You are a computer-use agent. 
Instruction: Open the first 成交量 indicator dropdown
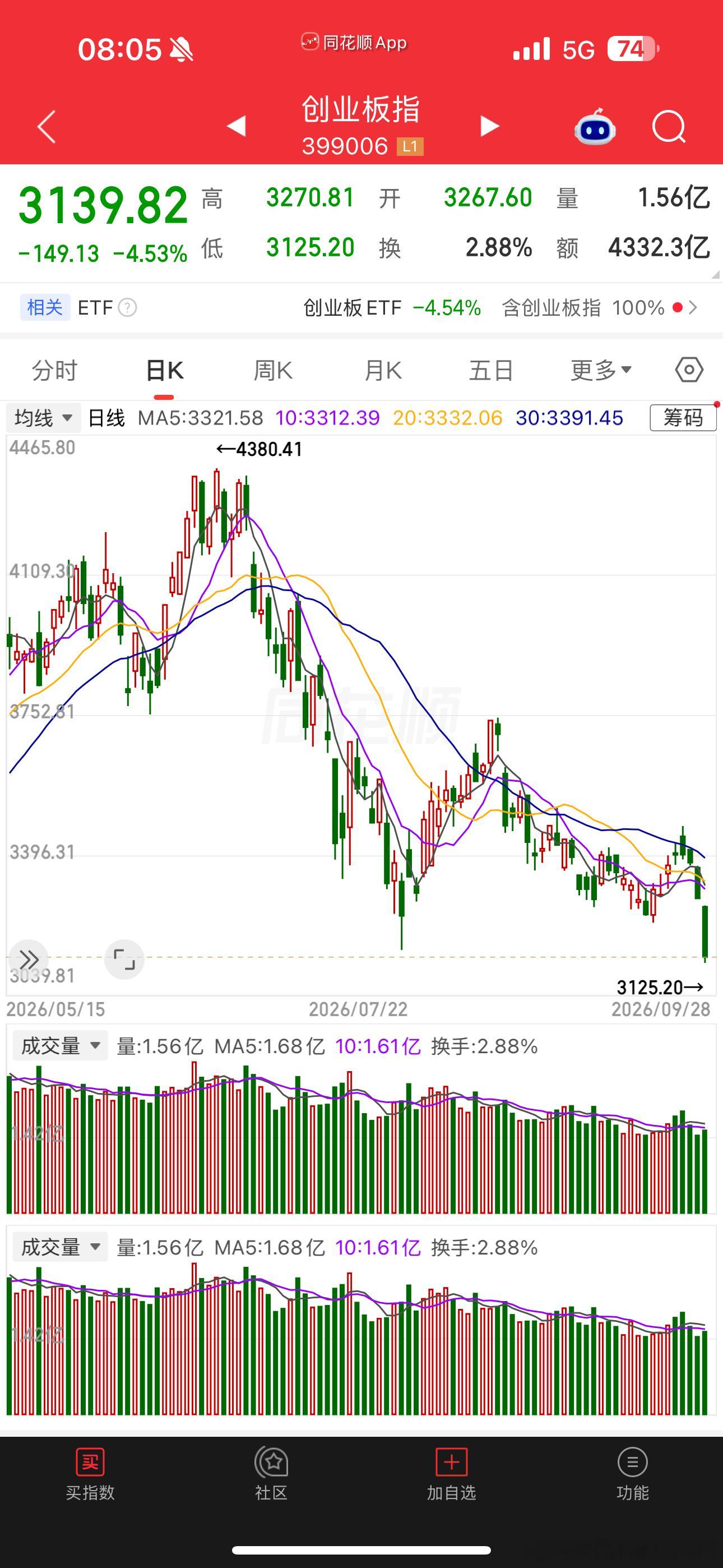click(59, 1046)
